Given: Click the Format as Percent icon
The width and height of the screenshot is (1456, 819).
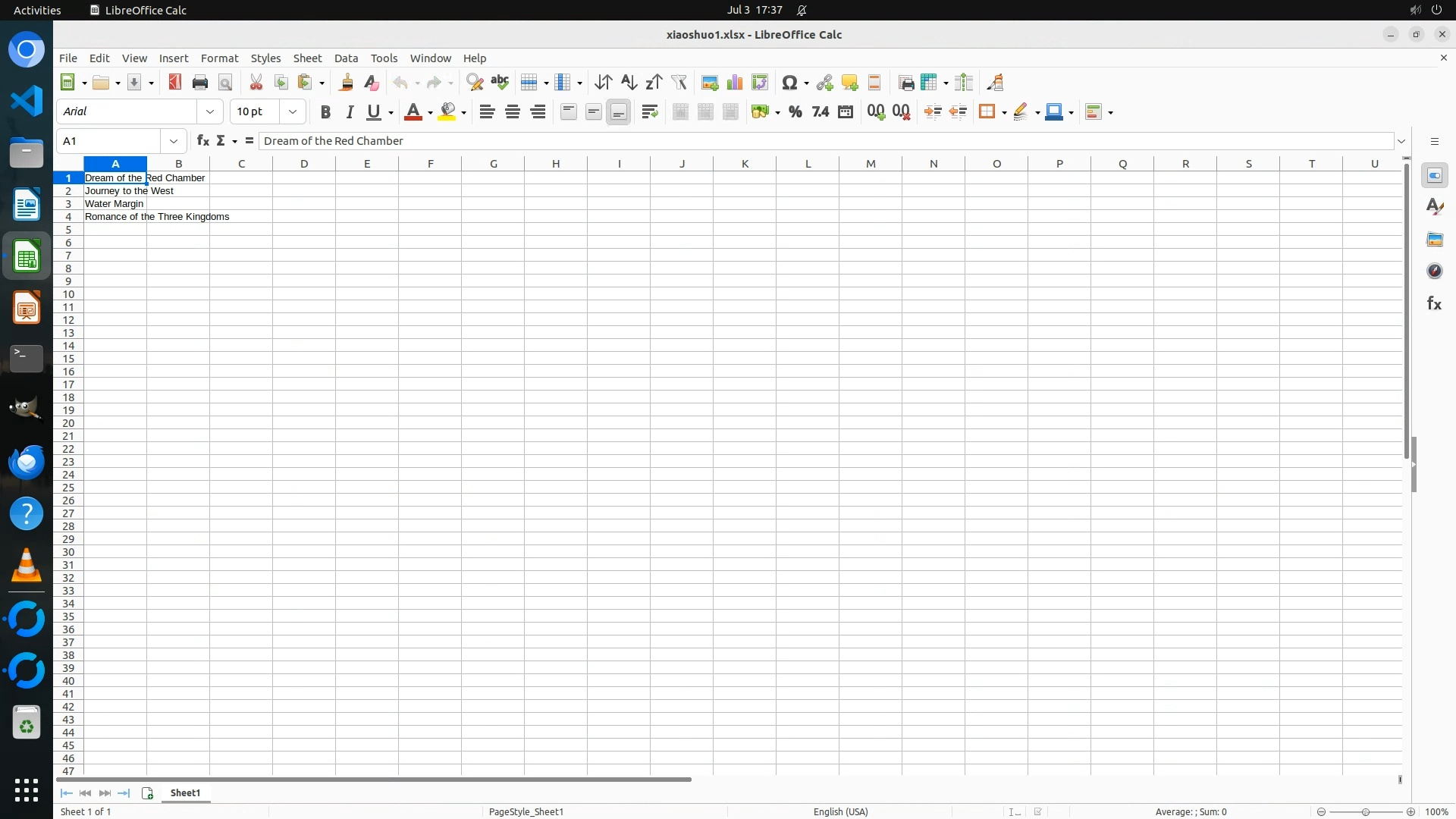Looking at the screenshot, I should coord(795,112).
